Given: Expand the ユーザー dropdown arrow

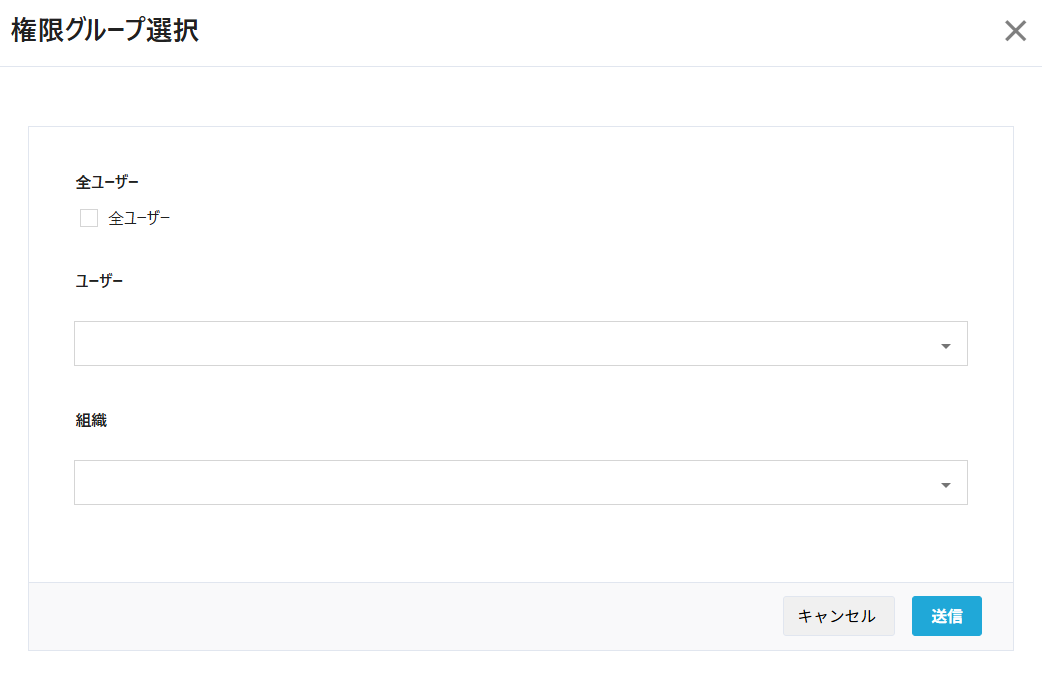Looking at the screenshot, I should tap(945, 346).
